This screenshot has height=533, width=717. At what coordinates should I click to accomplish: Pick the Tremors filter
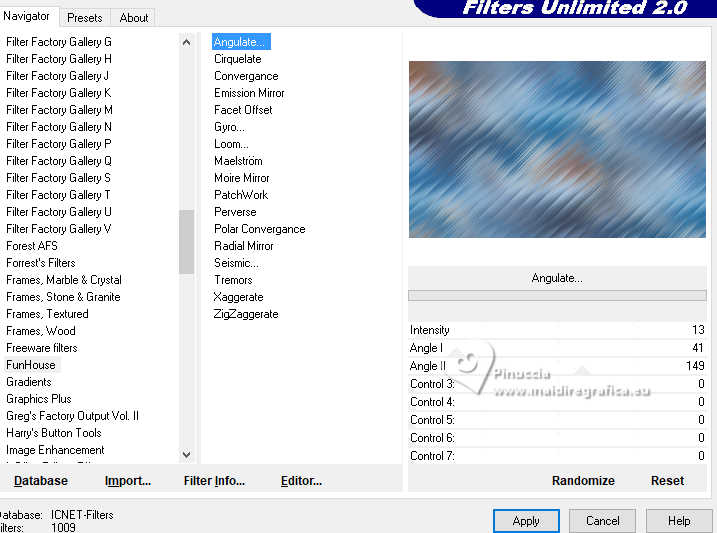tap(233, 280)
